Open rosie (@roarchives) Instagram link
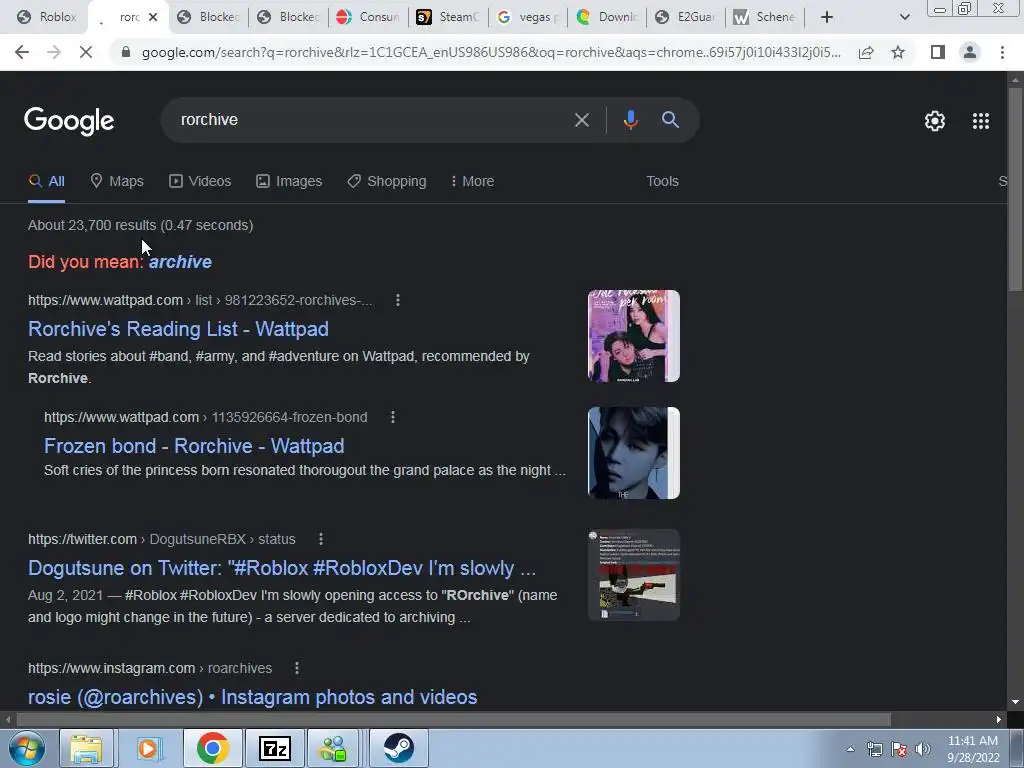 coord(253,697)
